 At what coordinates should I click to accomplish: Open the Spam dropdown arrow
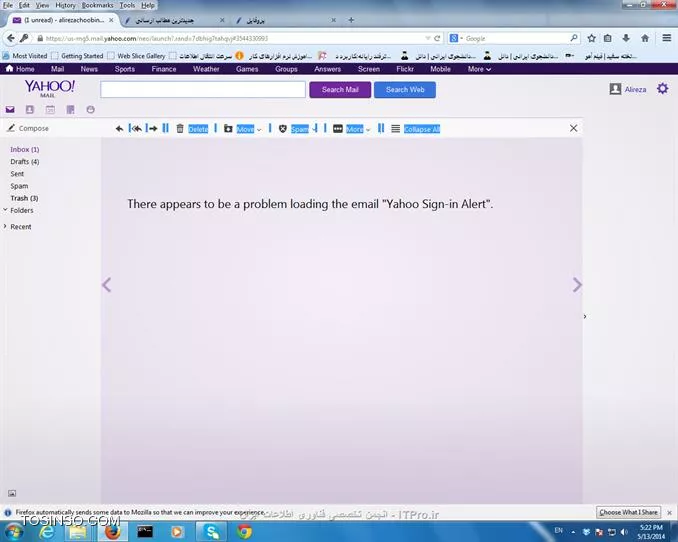[x=315, y=128]
